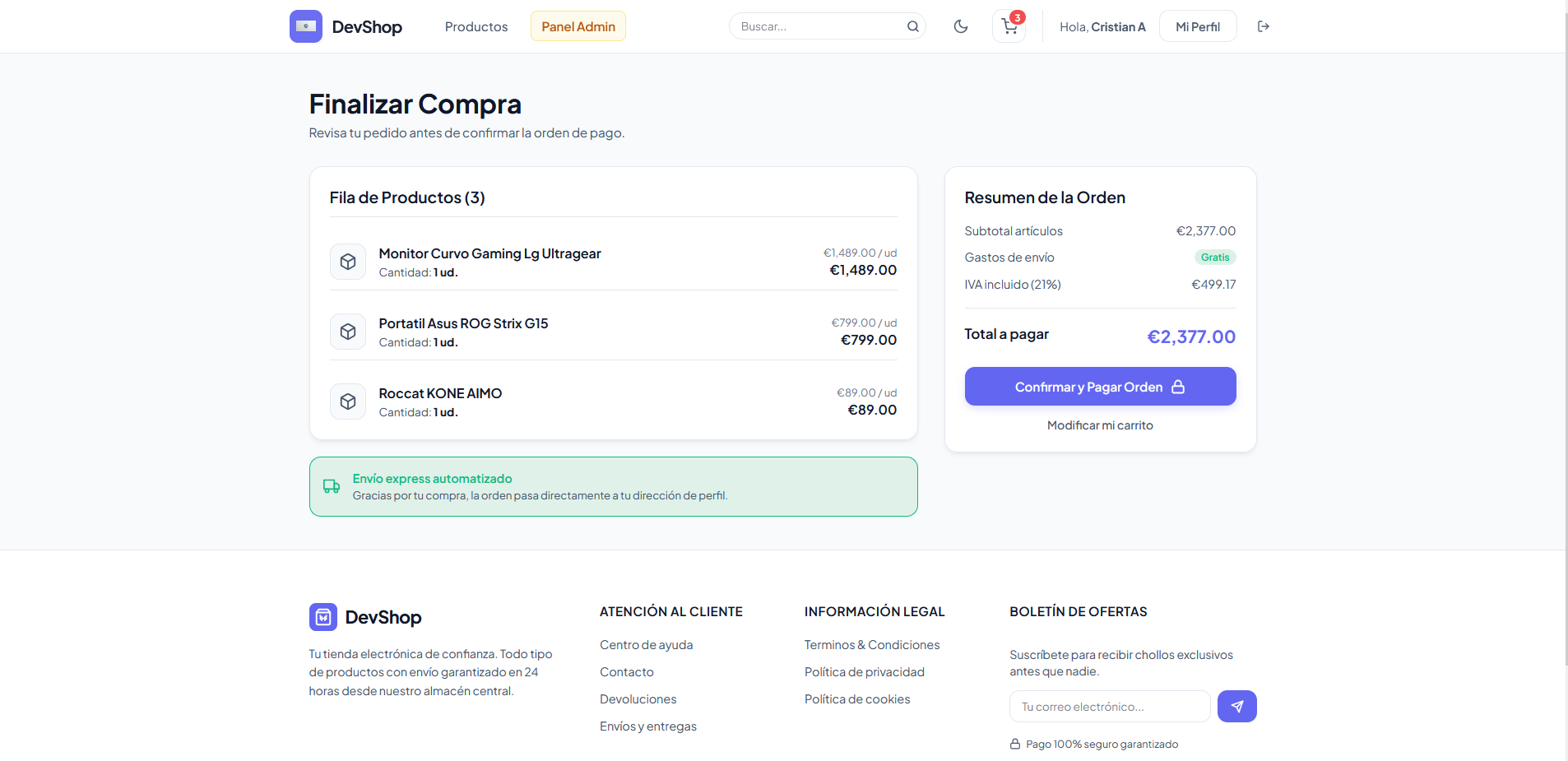Open Política de privacidad link
This screenshot has width=1568, height=761.
pos(865,672)
